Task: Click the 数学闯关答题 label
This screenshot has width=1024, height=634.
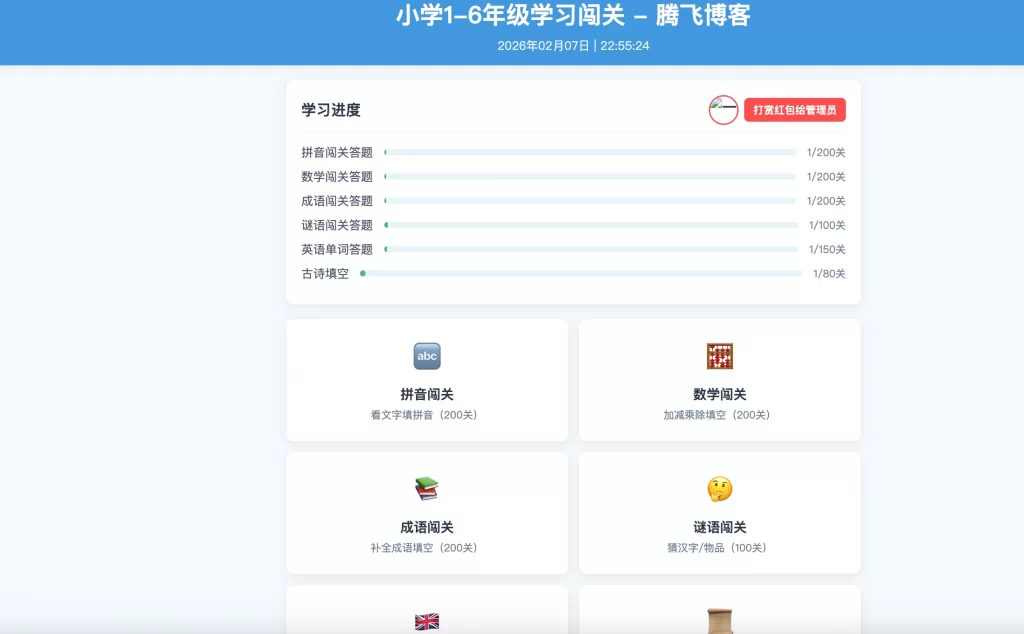Action: [337, 176]
